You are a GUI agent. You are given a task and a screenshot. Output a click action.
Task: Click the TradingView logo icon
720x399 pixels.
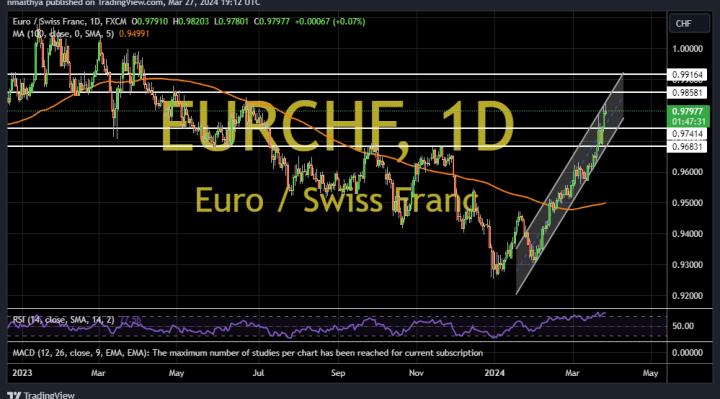click(x=14, y=395)
